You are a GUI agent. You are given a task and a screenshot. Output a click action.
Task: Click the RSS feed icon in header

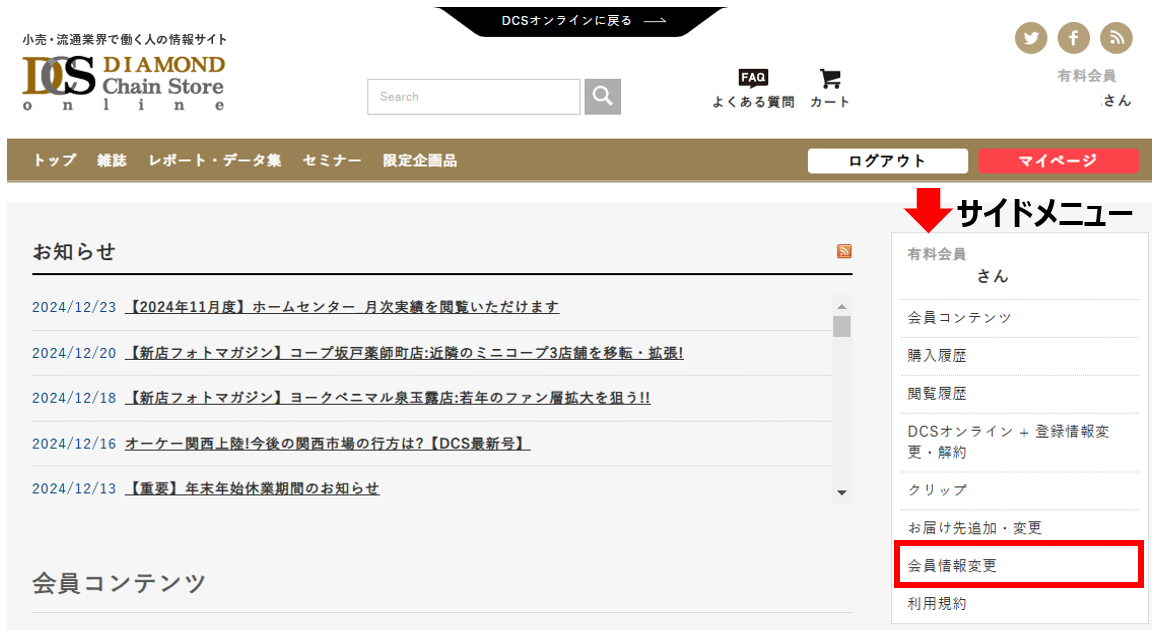click(x=1116, y=38)
